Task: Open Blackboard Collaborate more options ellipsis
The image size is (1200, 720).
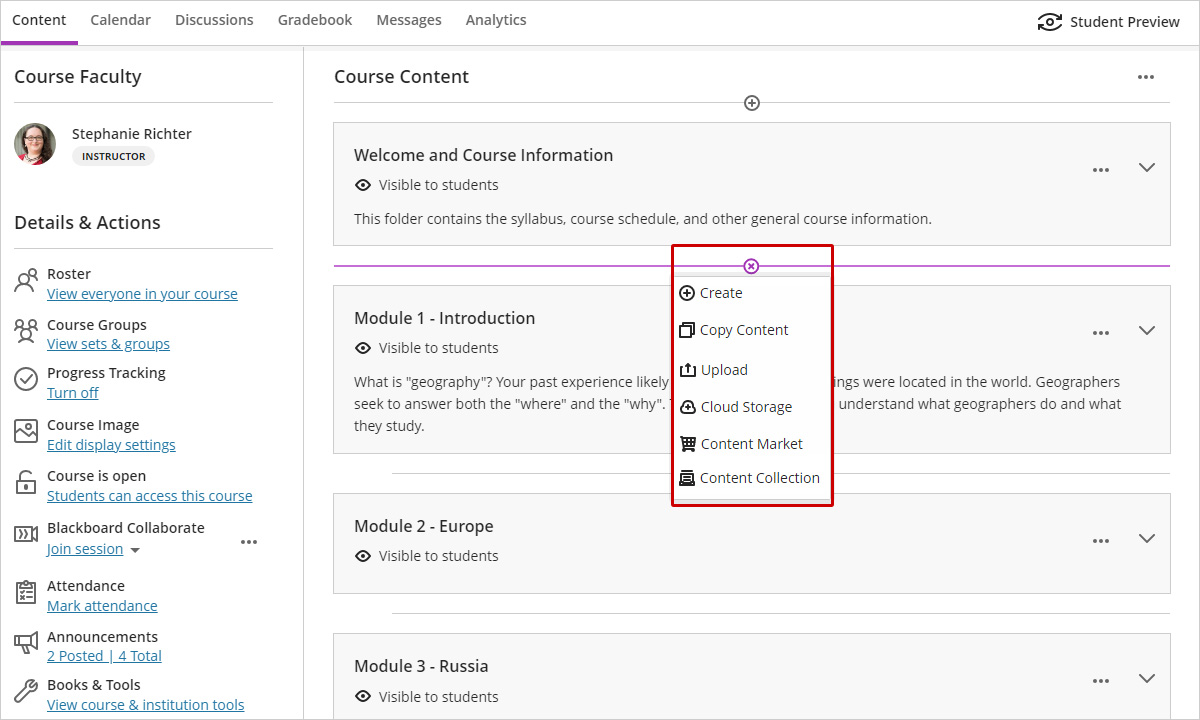Action: click(x=249, y=542)
